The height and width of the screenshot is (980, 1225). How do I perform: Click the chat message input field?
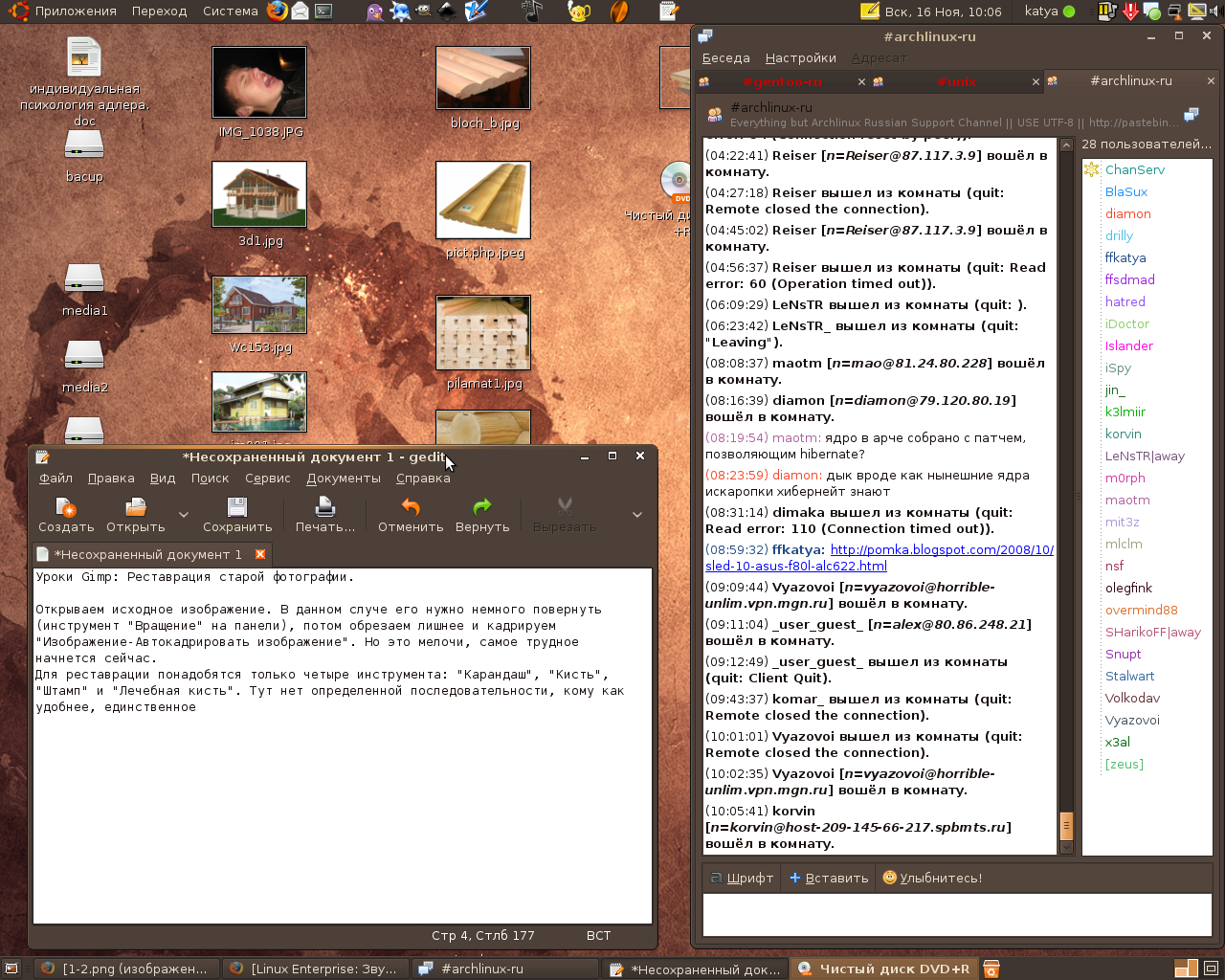click(957, 914)
